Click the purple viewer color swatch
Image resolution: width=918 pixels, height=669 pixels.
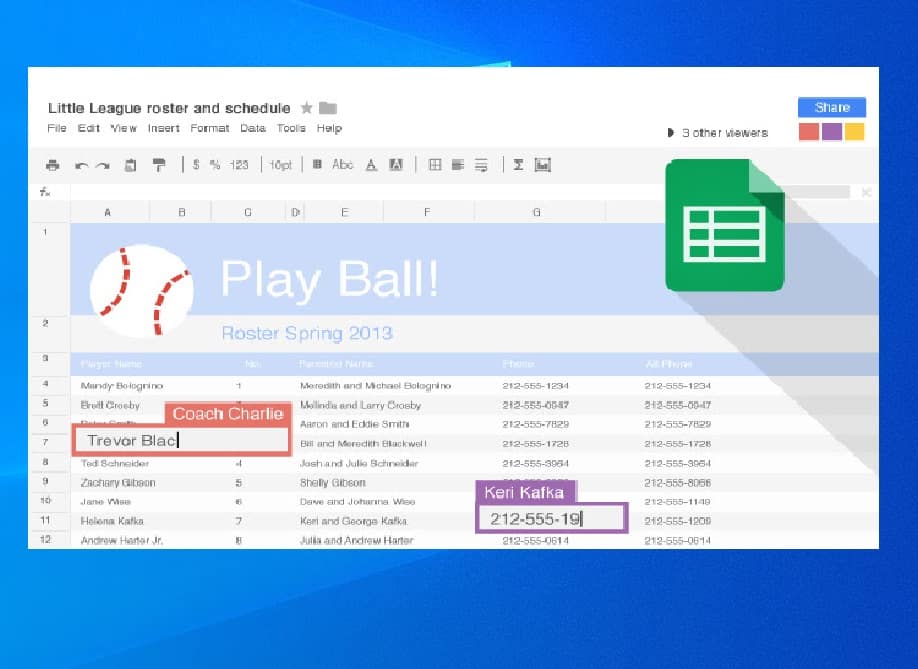(831, 132)
